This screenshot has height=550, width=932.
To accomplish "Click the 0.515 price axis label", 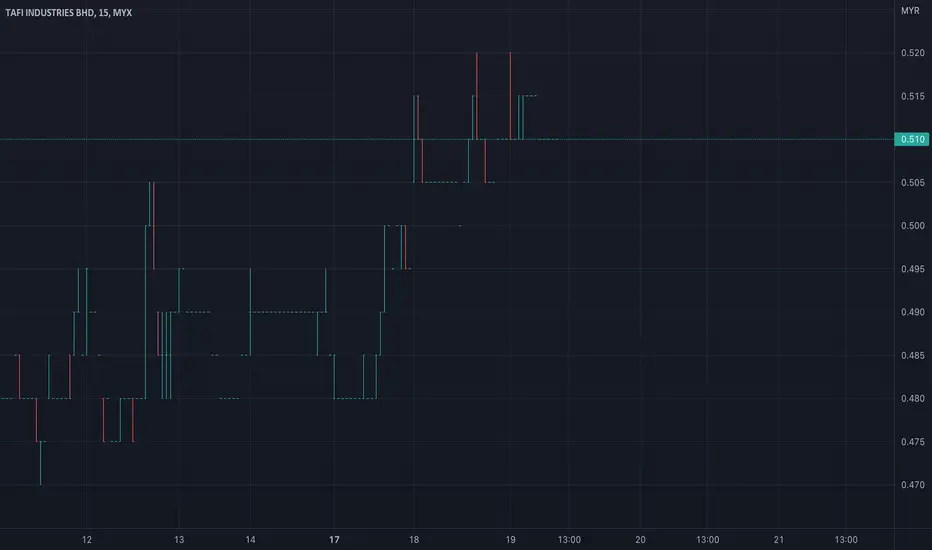I will 912,96.
